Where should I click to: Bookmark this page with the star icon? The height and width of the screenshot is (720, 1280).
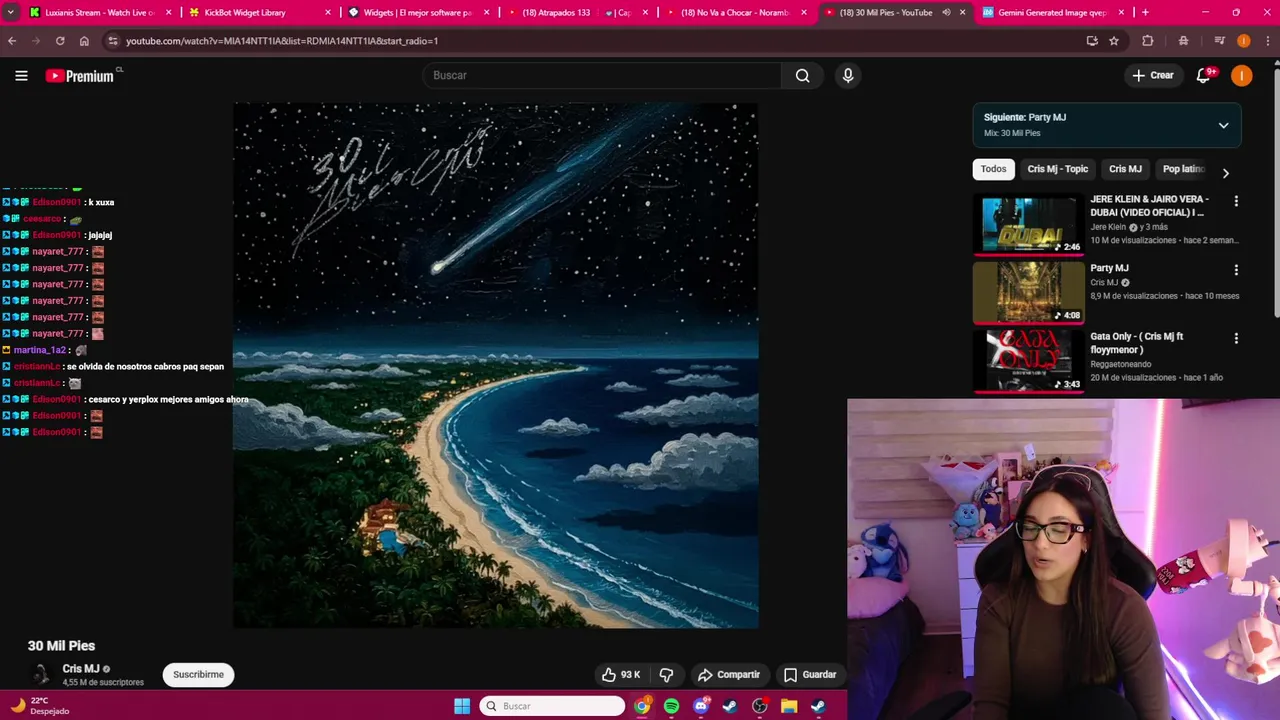1114,41
